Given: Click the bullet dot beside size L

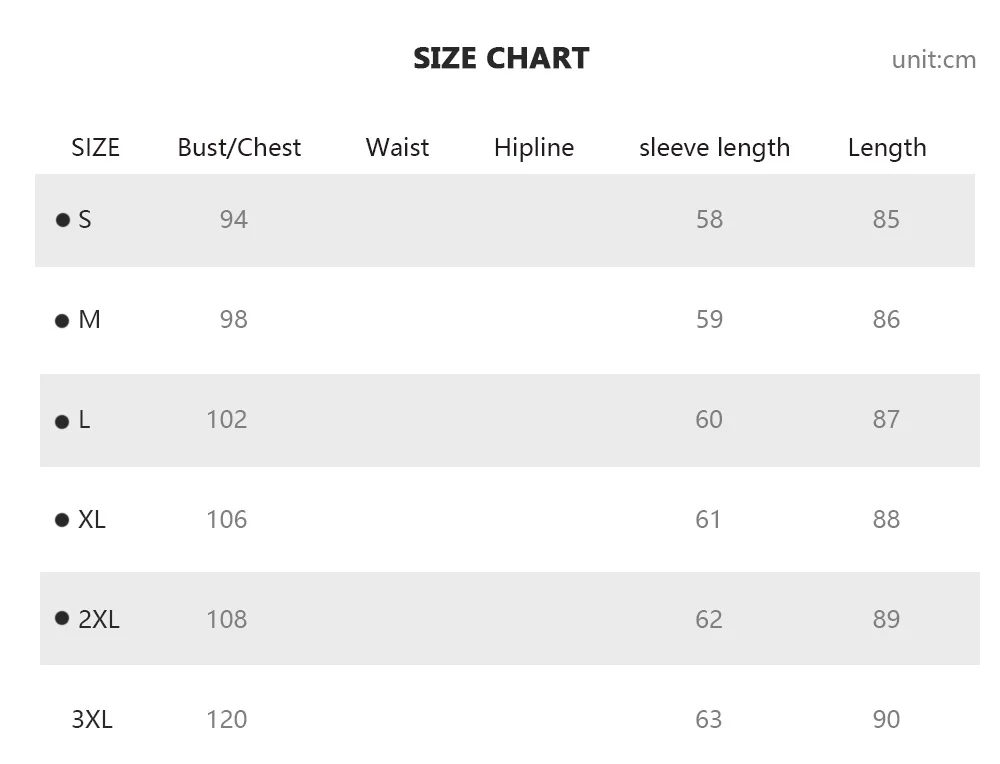Looking at the screenshot, I should 62,422.
